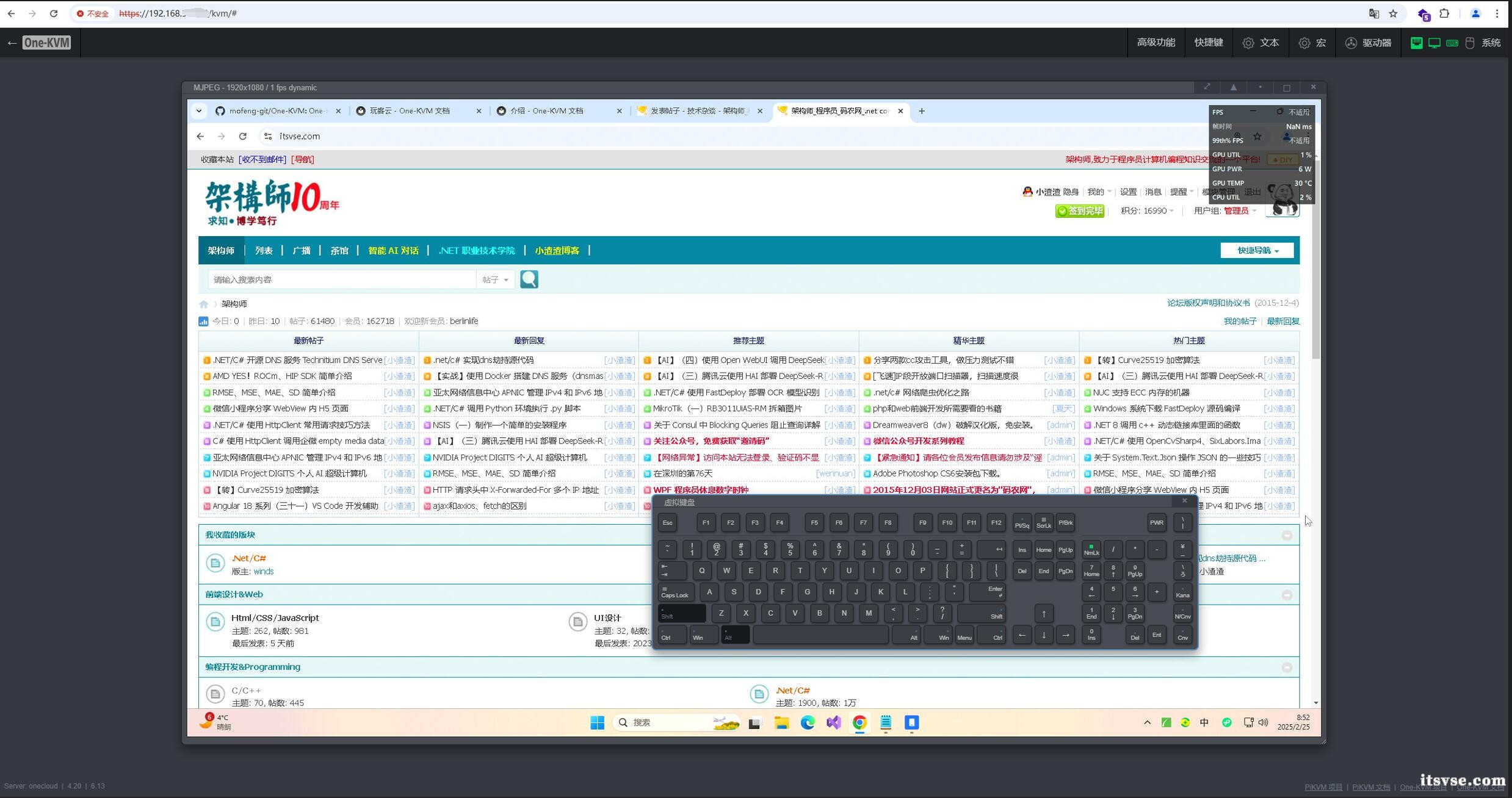Image resolution: width=1512 pixels, height=798 pixels.
Task: Open the 最新回复 link at right
Action: point(1283,321)
